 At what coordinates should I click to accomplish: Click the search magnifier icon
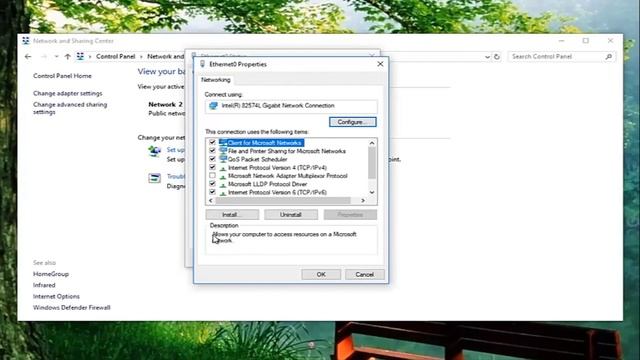coord(609,57)
